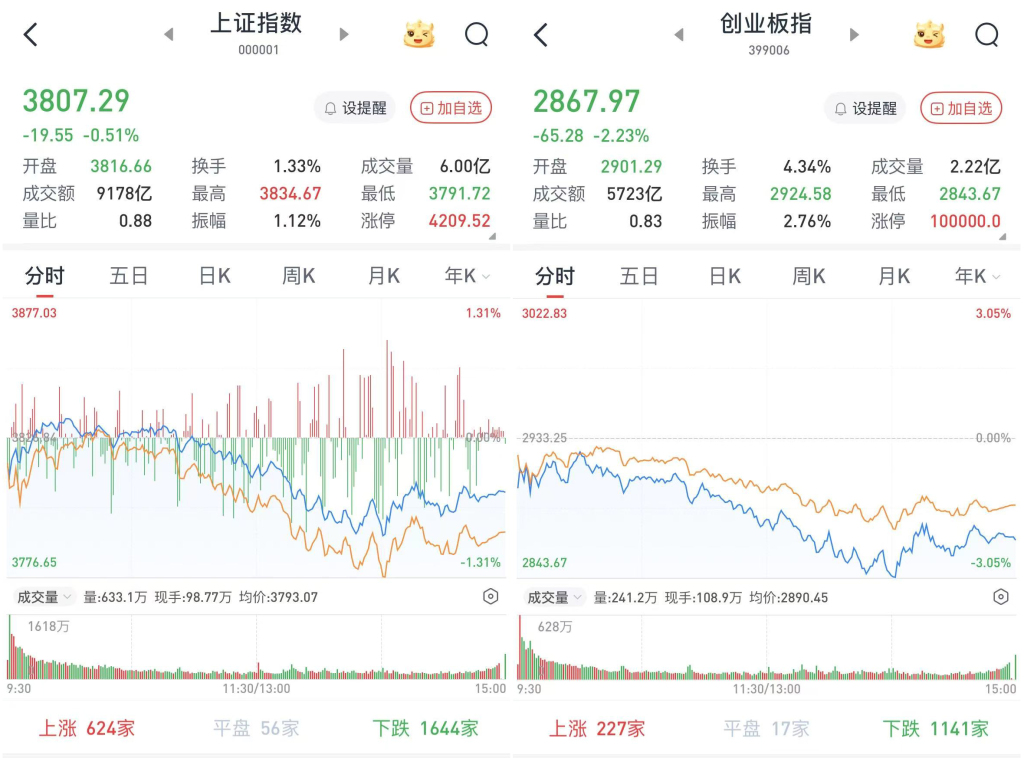
Task: Go to next index from 上证指数
Action: pos(344,35)
